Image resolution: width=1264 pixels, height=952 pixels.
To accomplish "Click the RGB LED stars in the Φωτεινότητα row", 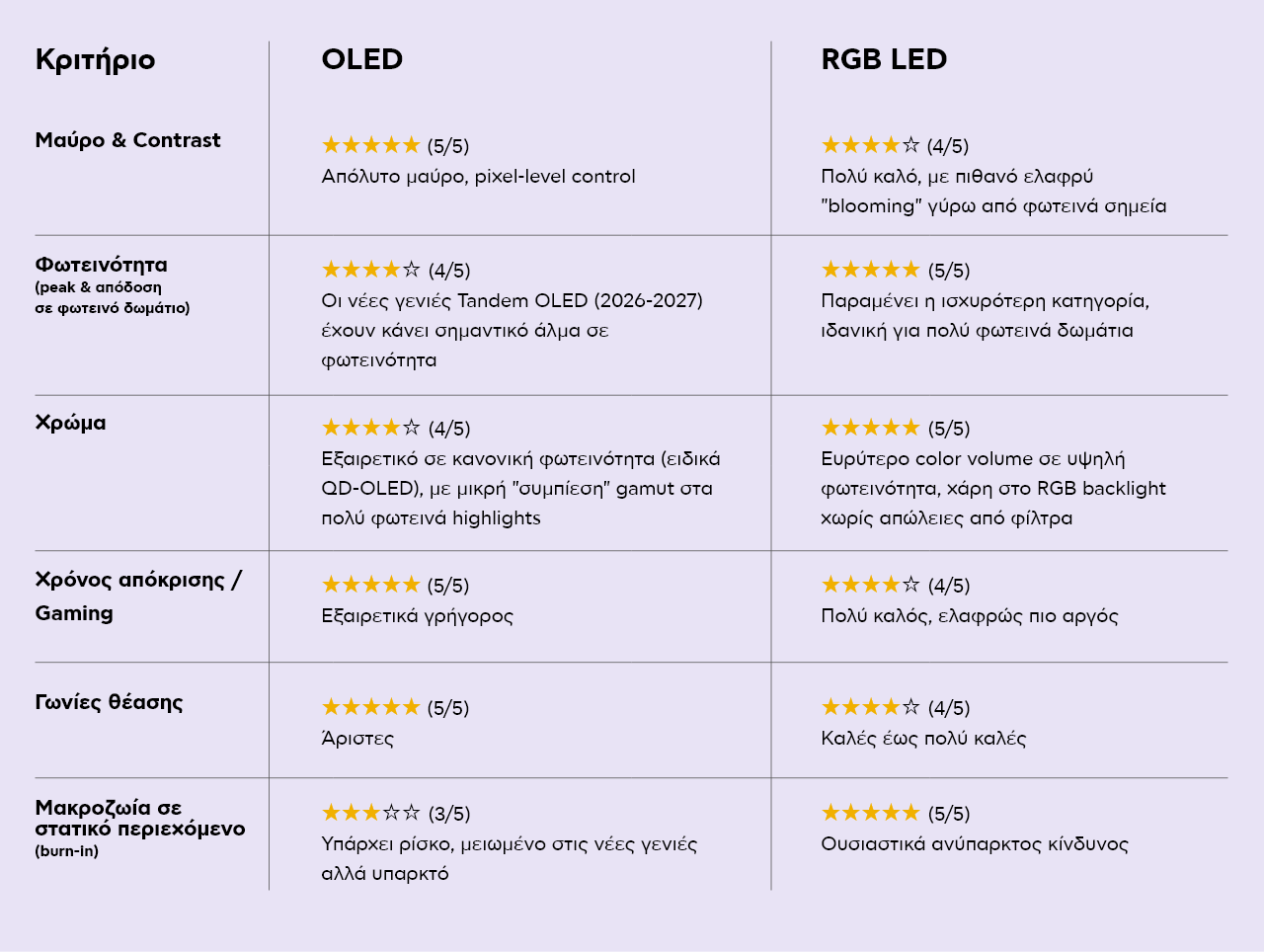I will coord(871,269).
